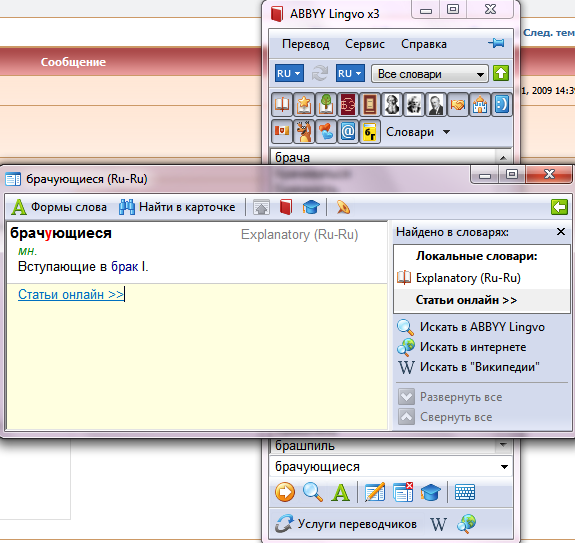Click the magnifier Search icon in bottom toolbar

[313, 492]
